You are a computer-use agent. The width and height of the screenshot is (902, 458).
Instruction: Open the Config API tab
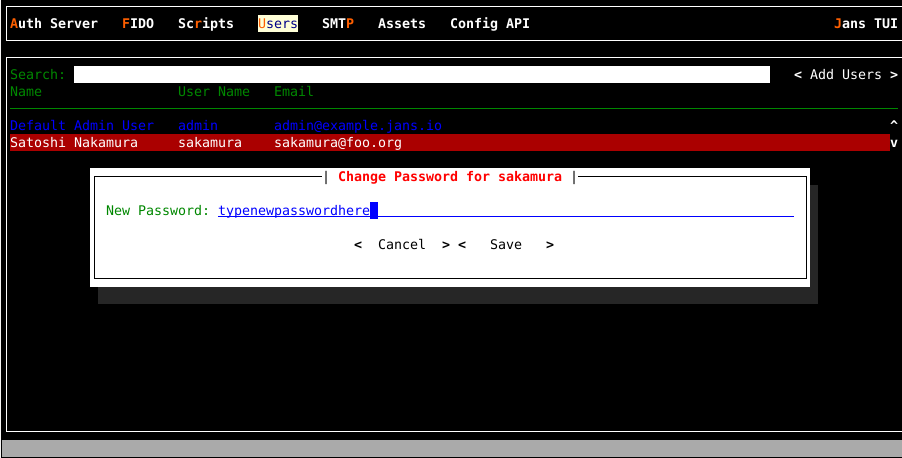489,23
